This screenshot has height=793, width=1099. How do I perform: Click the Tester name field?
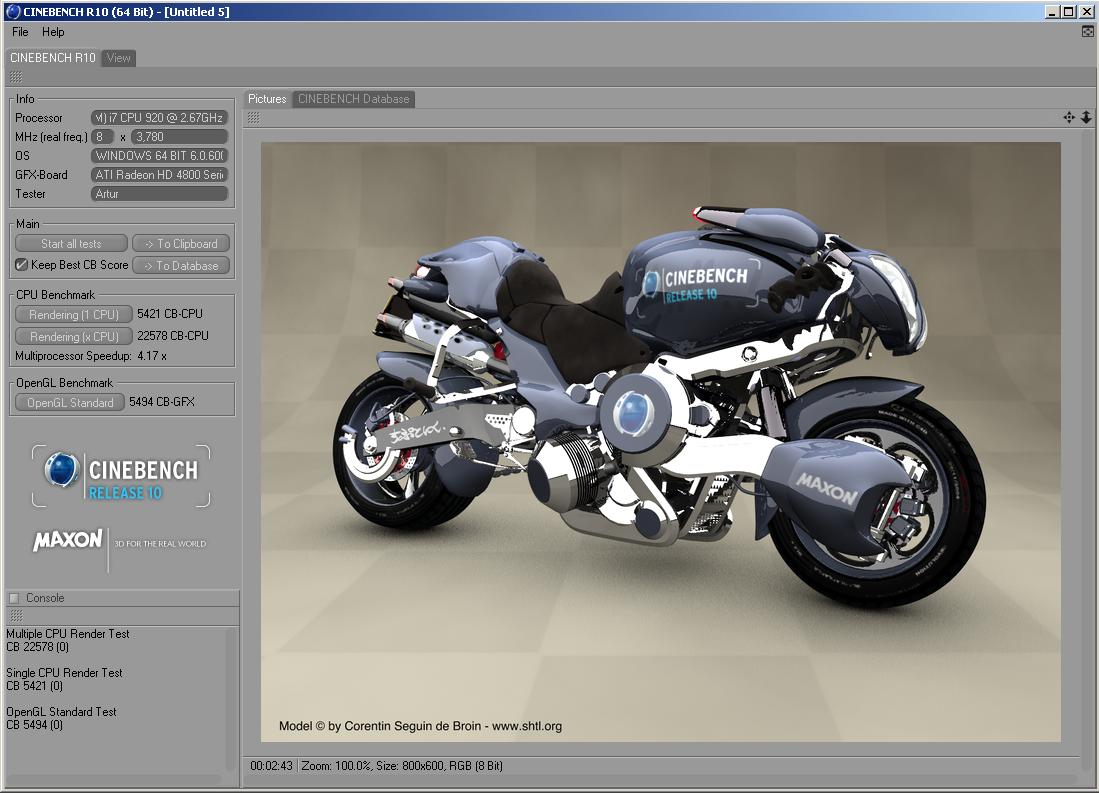(x=160, y=194)
